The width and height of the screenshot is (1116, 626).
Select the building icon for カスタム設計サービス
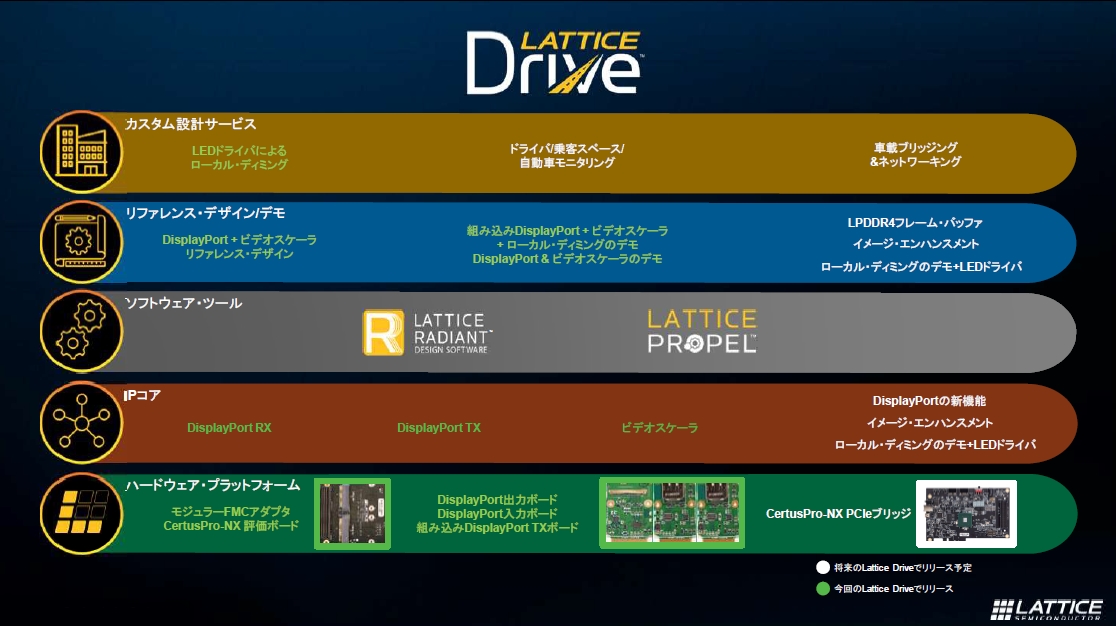coord(82,152)
